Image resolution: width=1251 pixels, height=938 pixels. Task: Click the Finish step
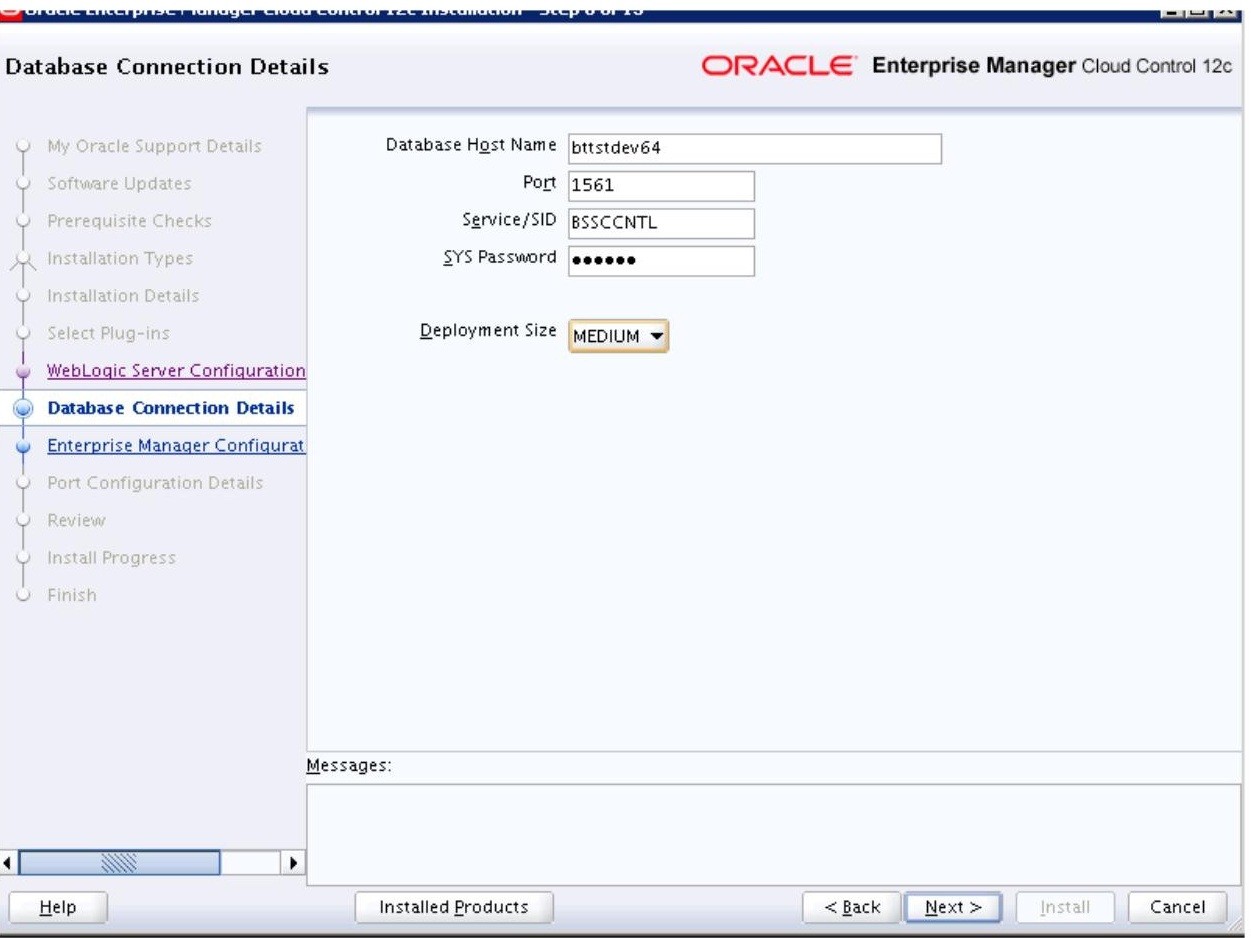(72, 595)
